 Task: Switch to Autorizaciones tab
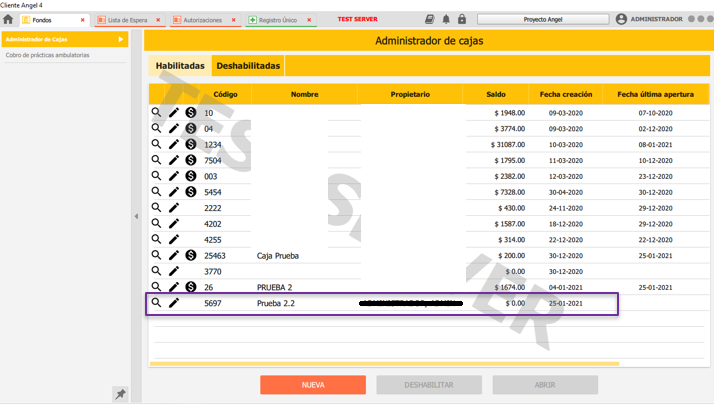(x=203, y=20)
